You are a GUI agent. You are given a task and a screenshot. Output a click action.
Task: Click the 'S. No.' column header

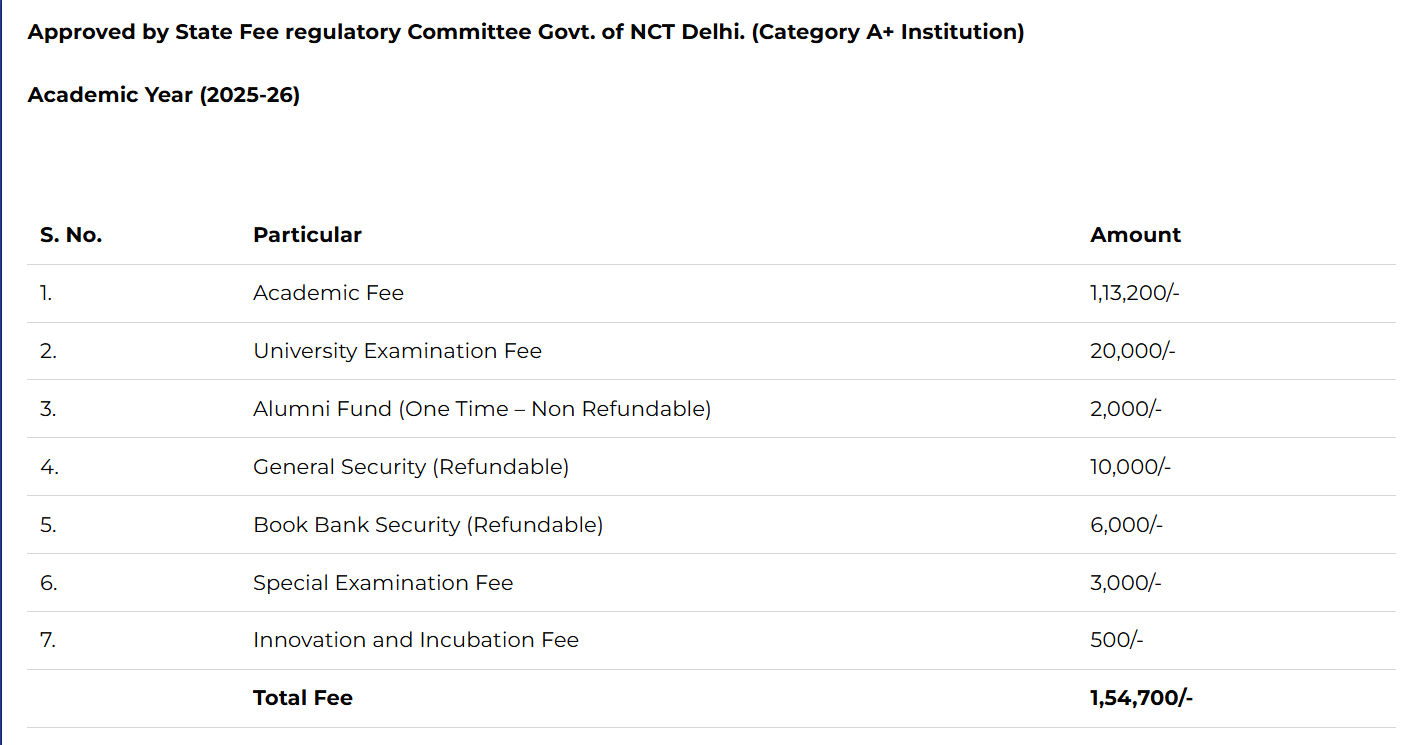(x=71, y=235)
